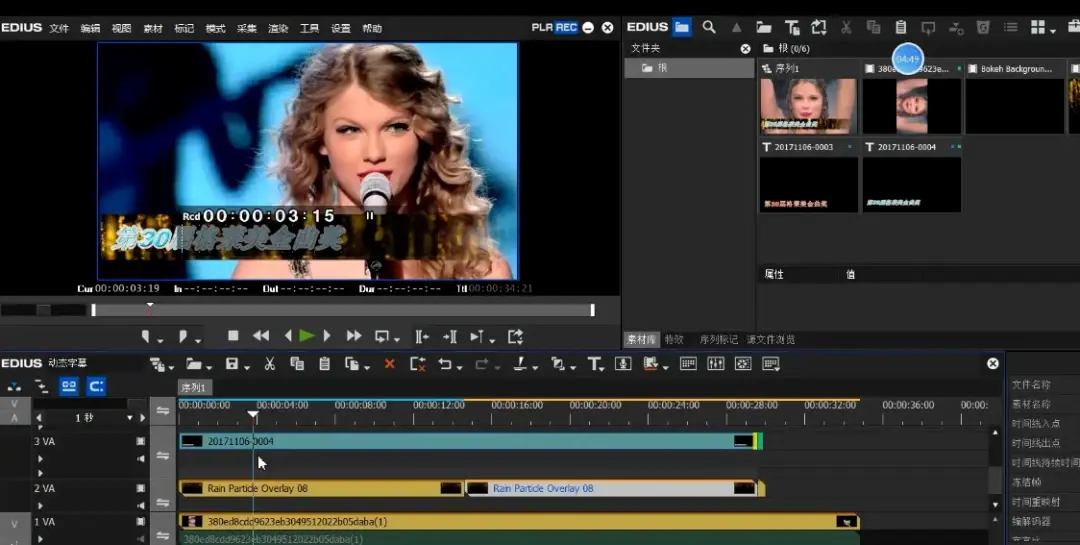Click the Rewind button in the player

pyautogui.click(x=261, y=336)
